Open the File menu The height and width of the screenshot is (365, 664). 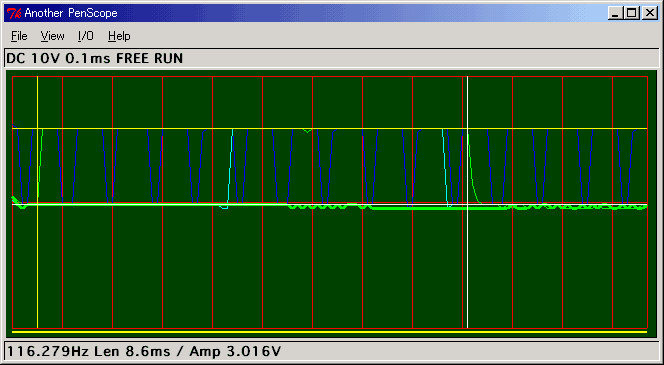click(x=19, y=36)
